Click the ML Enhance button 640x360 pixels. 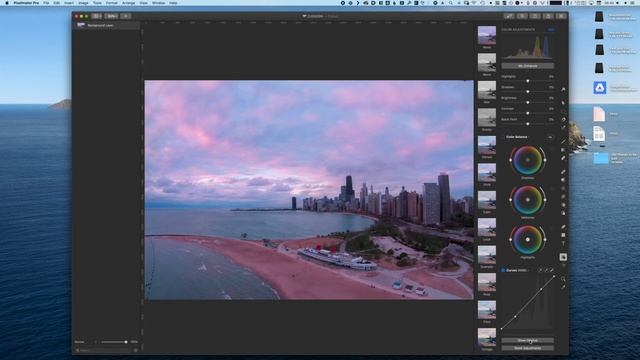click(527, 66)
